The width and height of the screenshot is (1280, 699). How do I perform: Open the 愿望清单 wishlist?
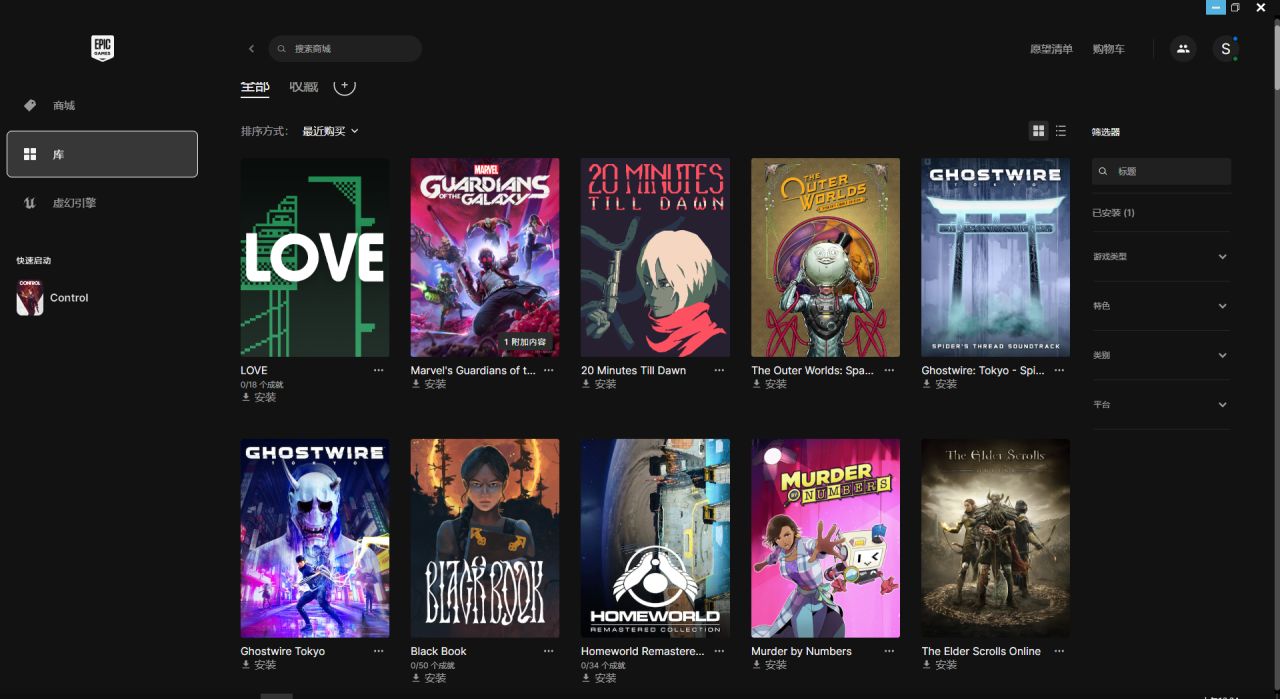1051,49
